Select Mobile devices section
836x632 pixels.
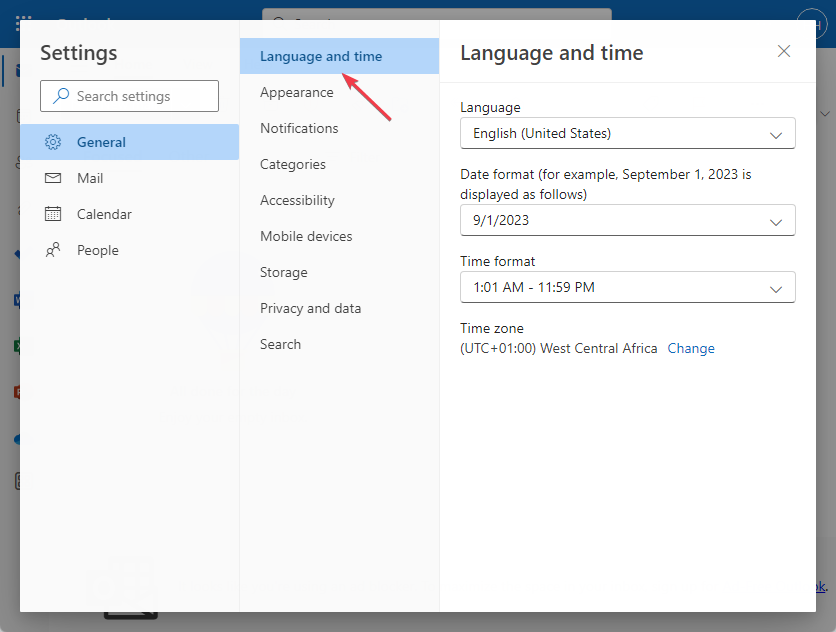306,236
